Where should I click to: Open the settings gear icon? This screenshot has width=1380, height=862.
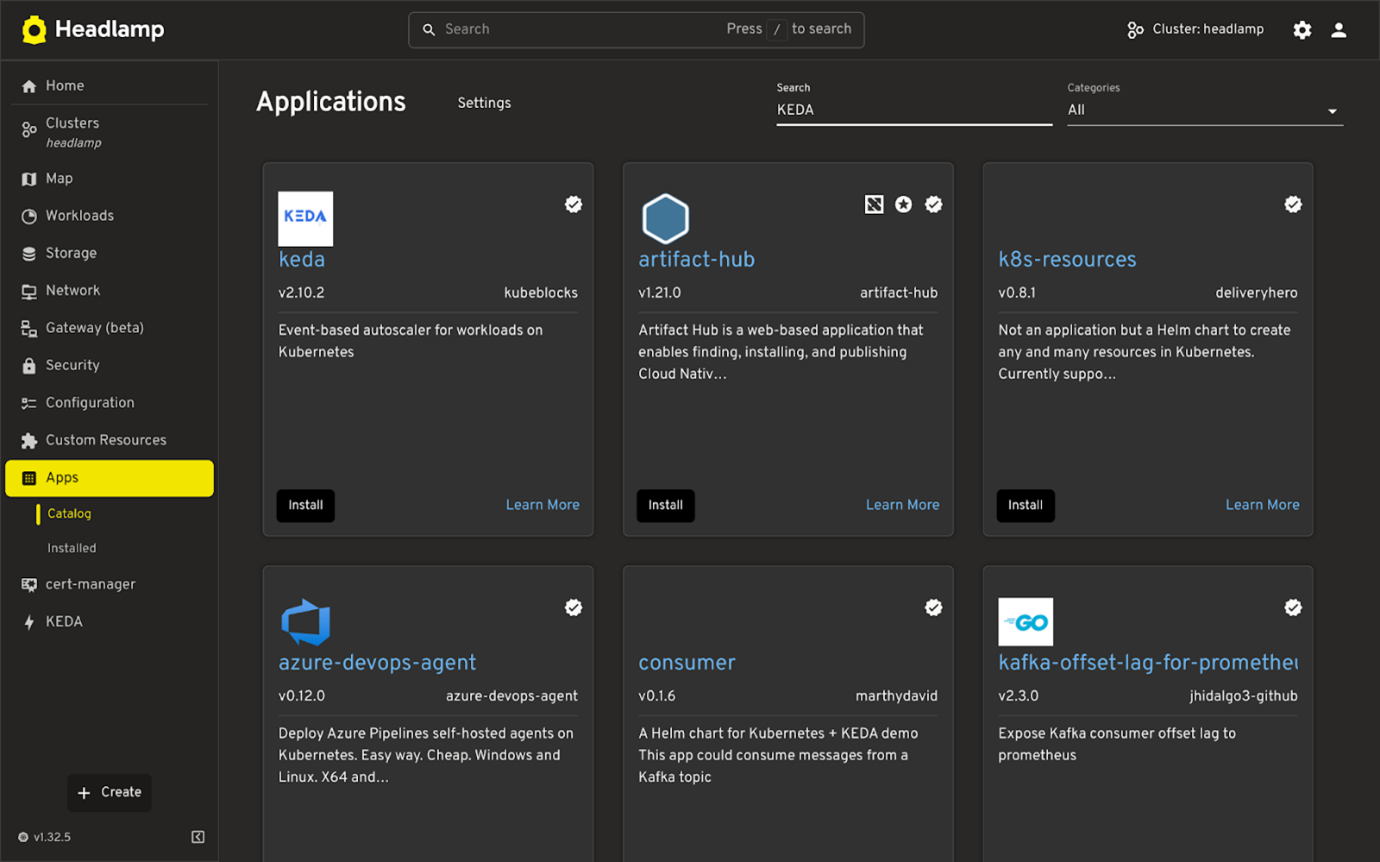pyautogui.click(x=1302, y=30)
